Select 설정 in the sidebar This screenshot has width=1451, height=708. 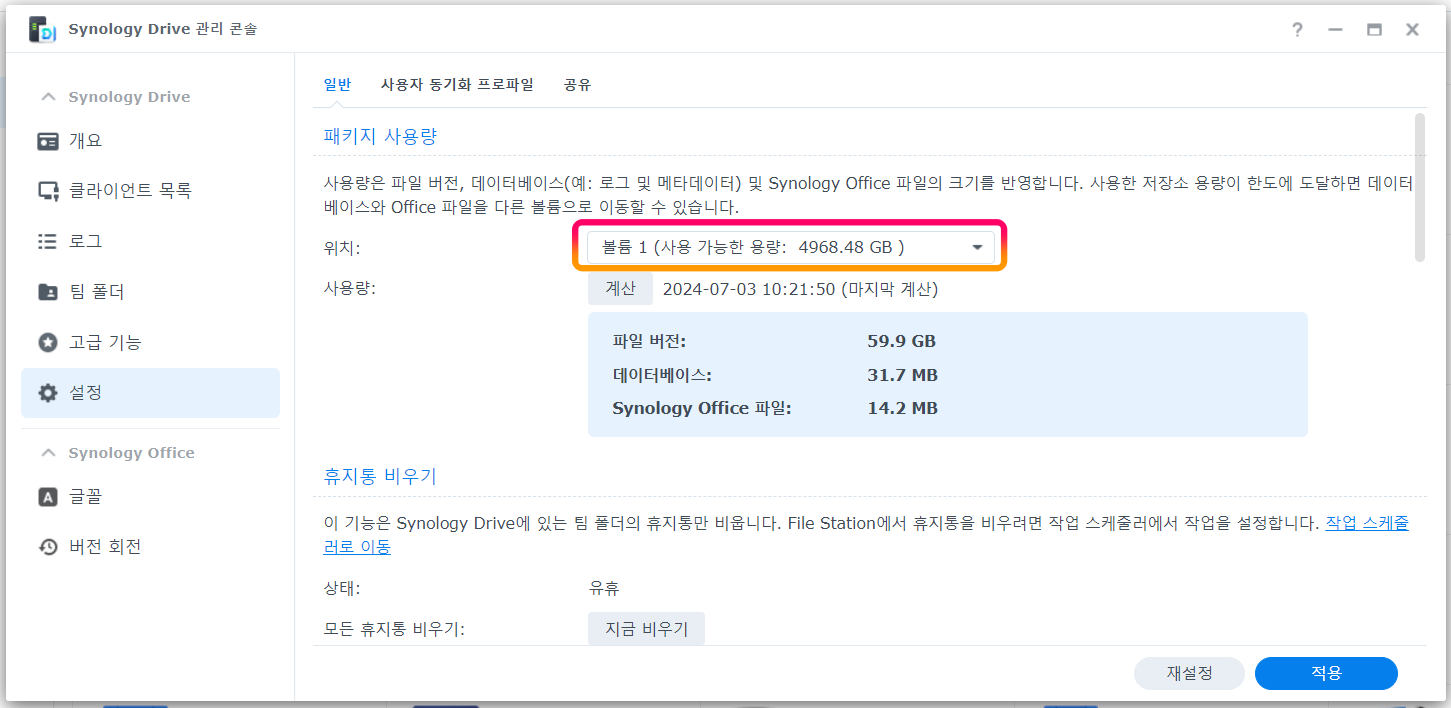pos(150,393)
